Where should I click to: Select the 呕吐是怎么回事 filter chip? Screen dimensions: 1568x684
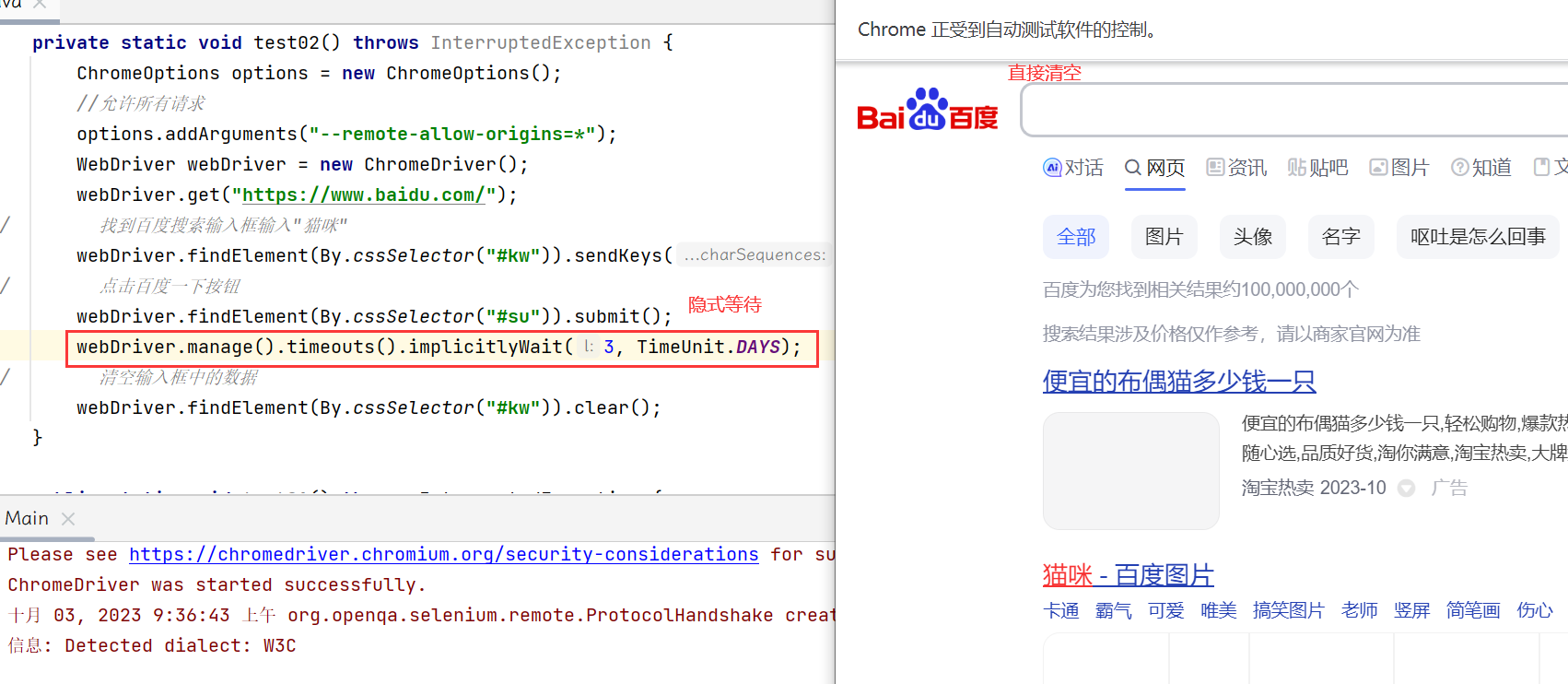(x=1478, y=237)
